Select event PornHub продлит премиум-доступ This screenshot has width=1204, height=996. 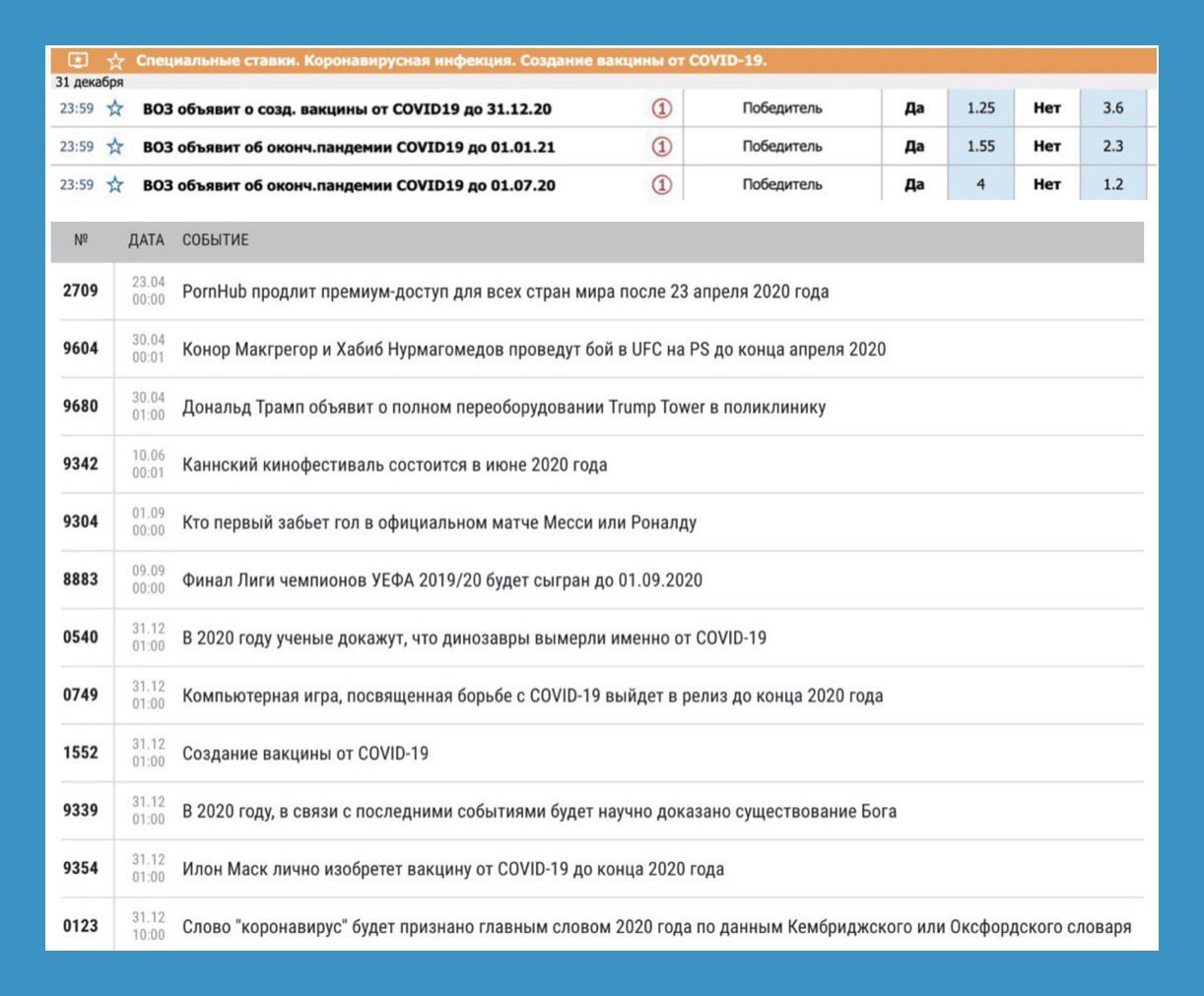505,292
